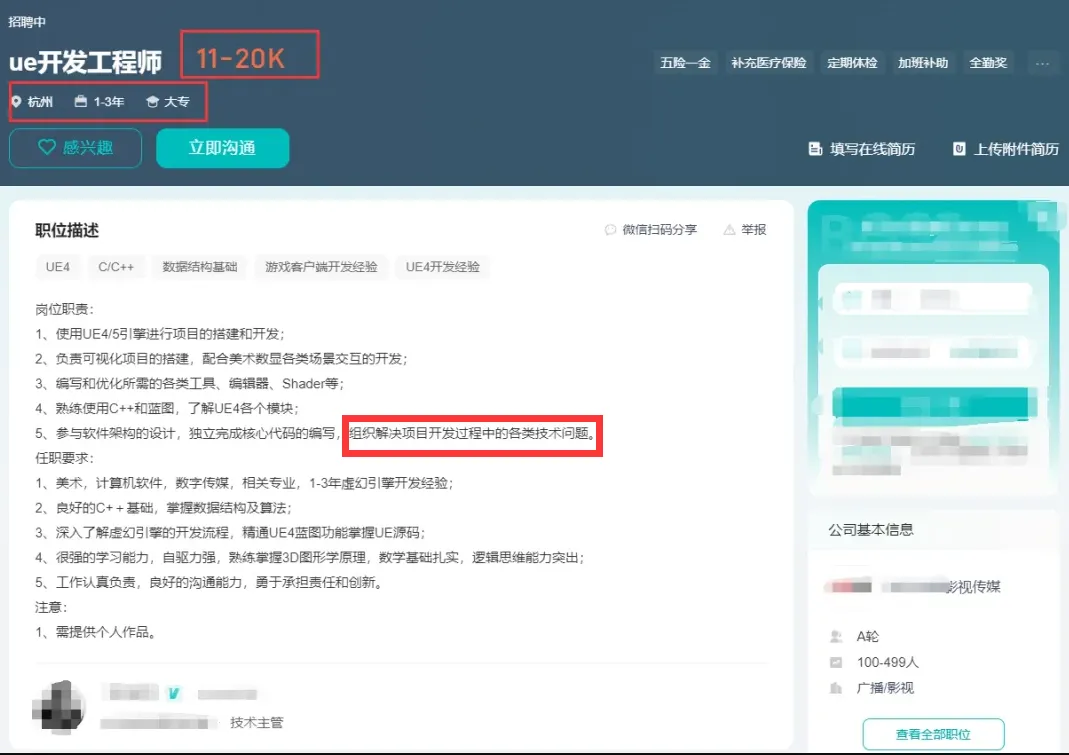
Task: Click the UE4开发经验 tag
Action: [442, 267]
